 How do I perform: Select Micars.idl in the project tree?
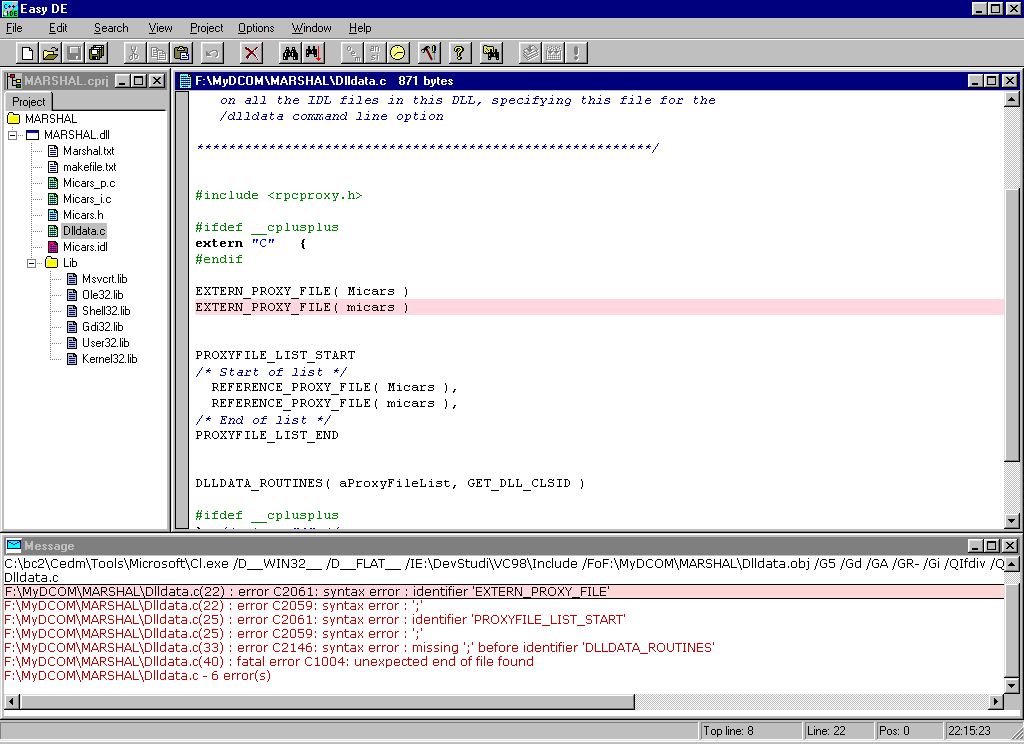click(85, 247)
